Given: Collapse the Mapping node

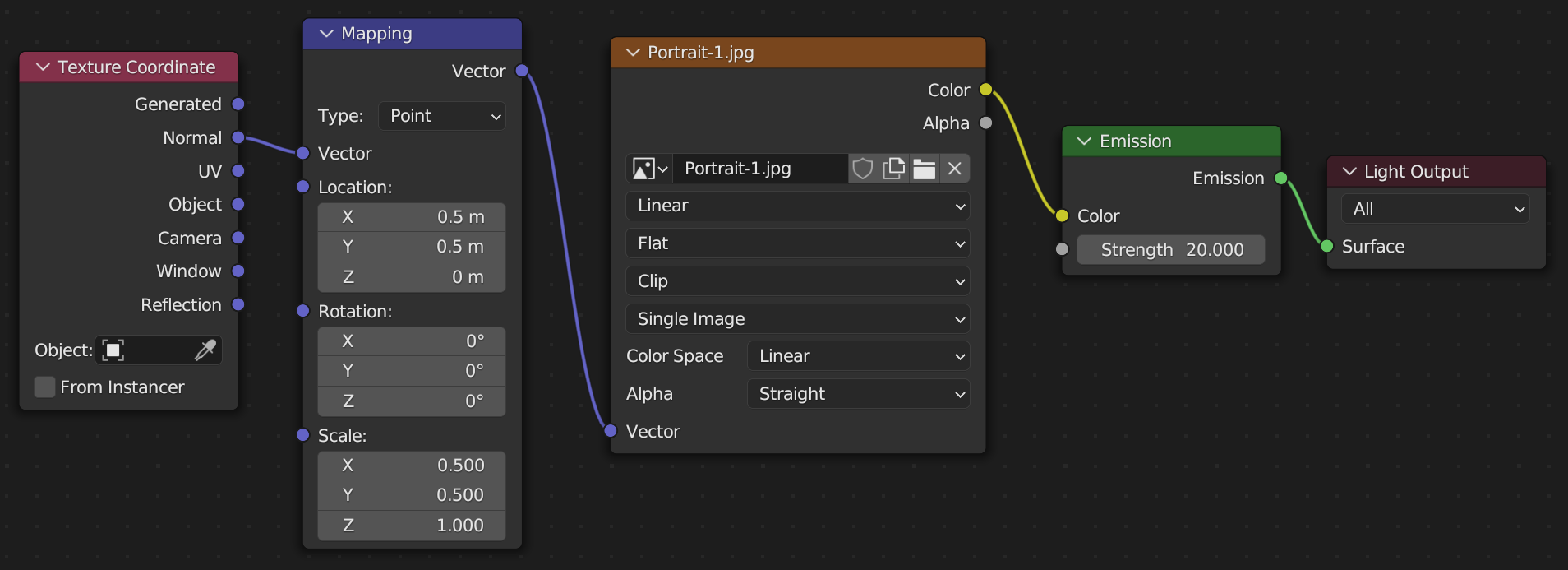Looking at the screenshot, I should [x=326, y=34].
